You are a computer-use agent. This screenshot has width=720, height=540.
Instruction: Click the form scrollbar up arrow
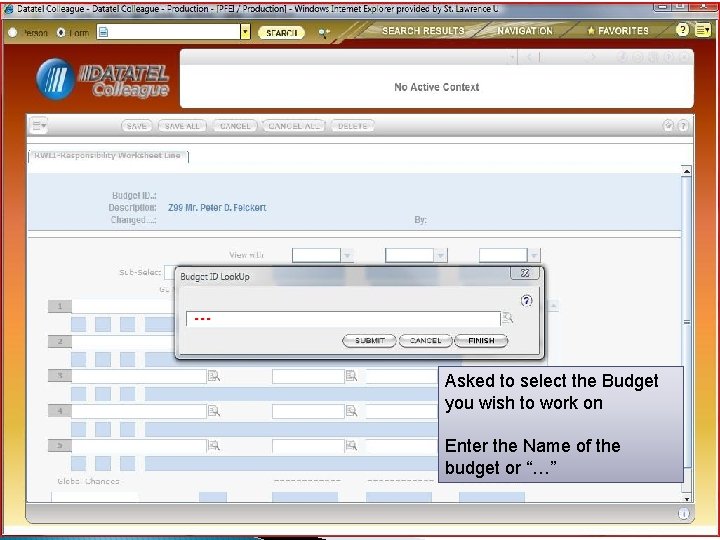click(x=686, y=171)
